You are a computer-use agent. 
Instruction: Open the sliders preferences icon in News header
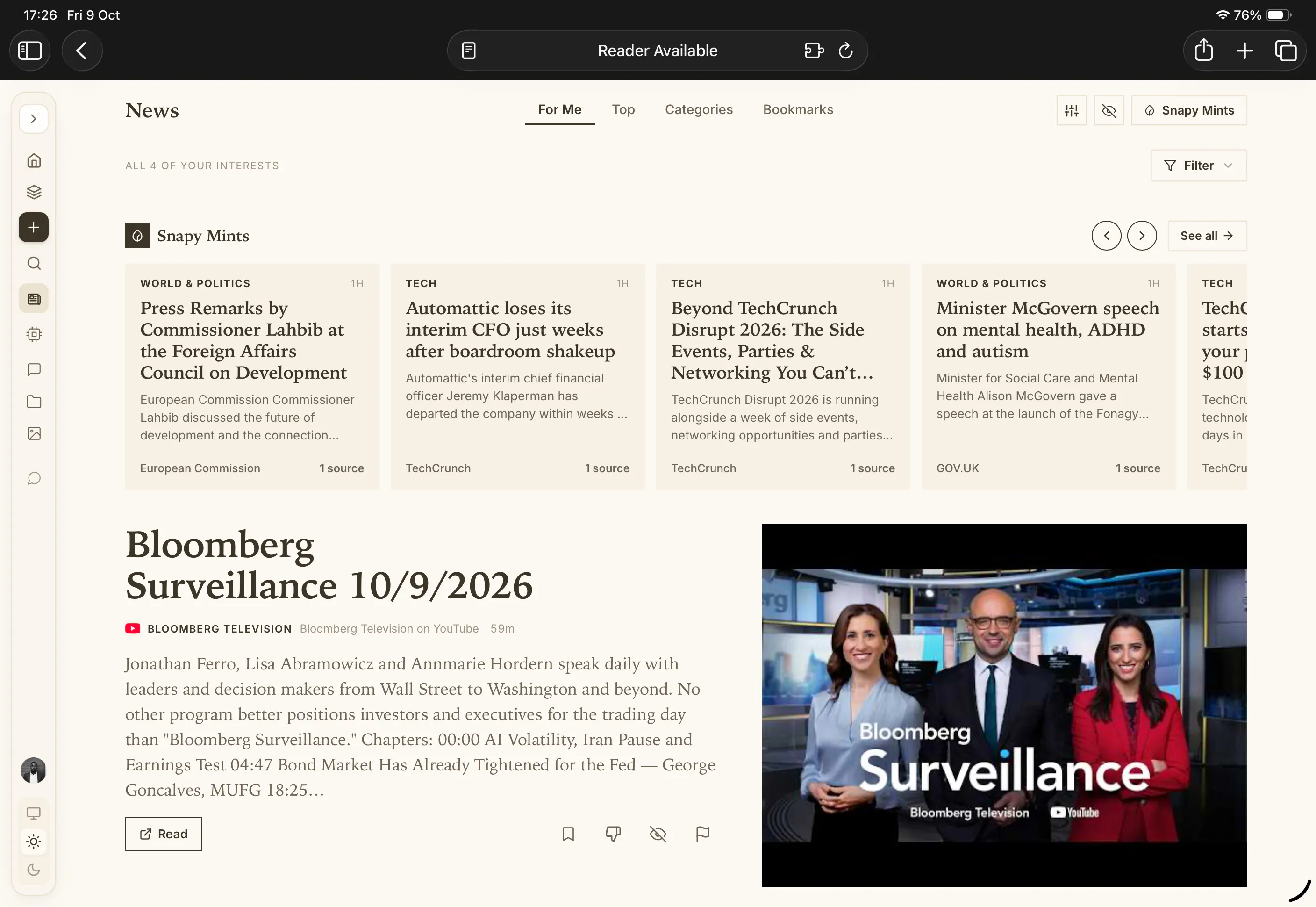[1072, 110]
